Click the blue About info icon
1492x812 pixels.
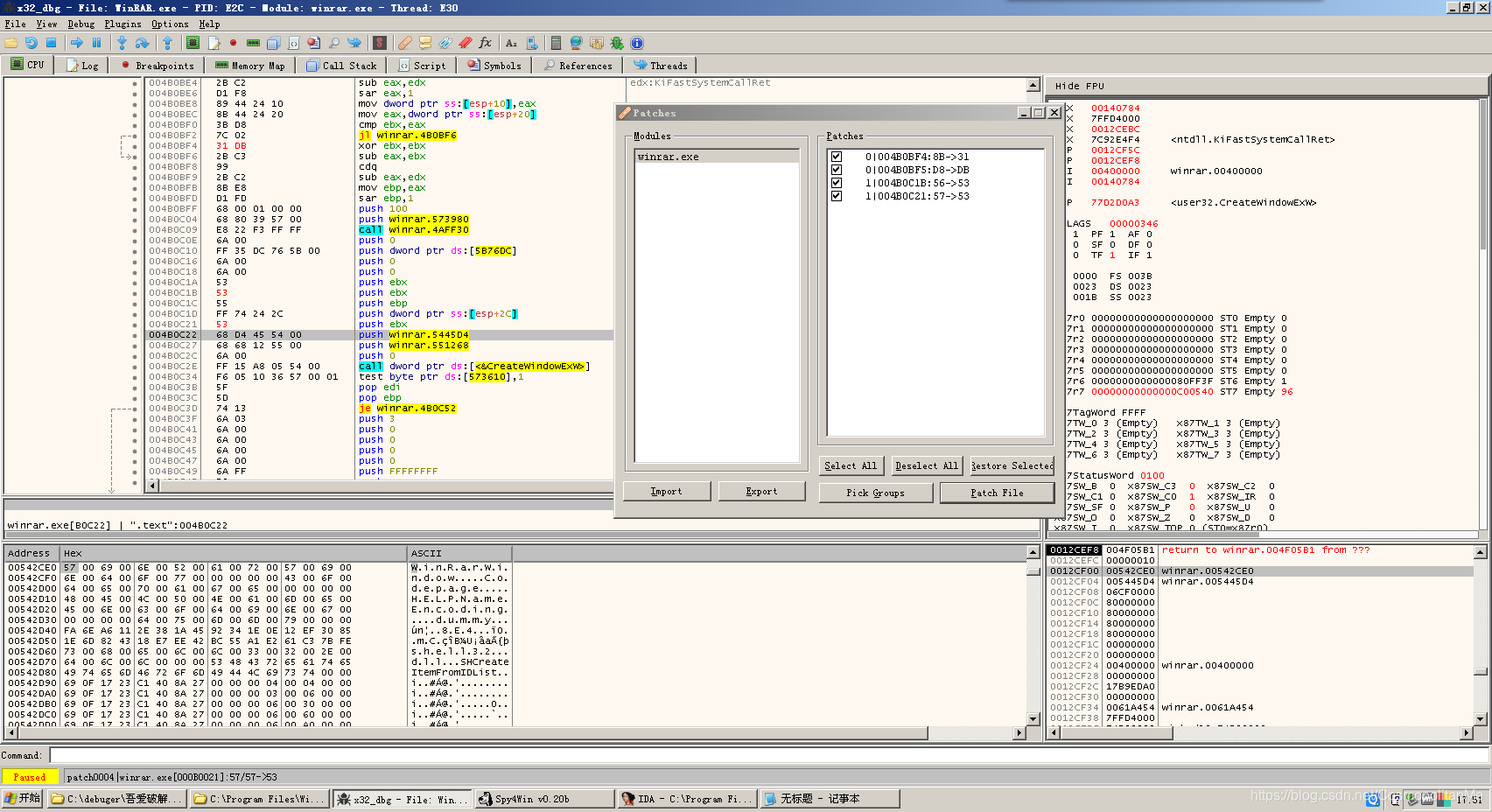(637, 43)
